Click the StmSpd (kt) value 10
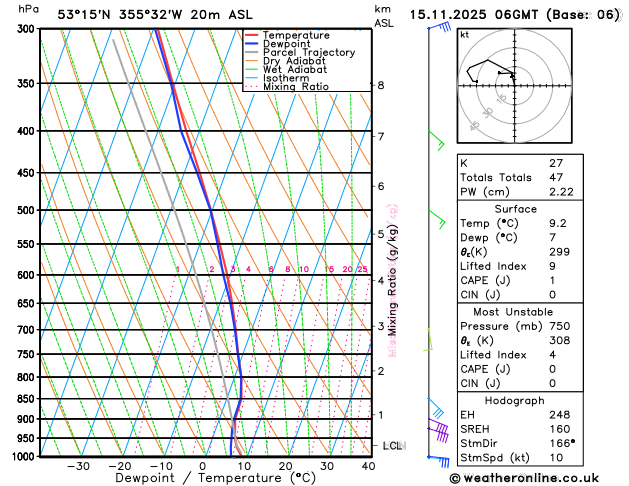Screen dimensions: 629x486 pyautogui.click(x=556, y=458)
